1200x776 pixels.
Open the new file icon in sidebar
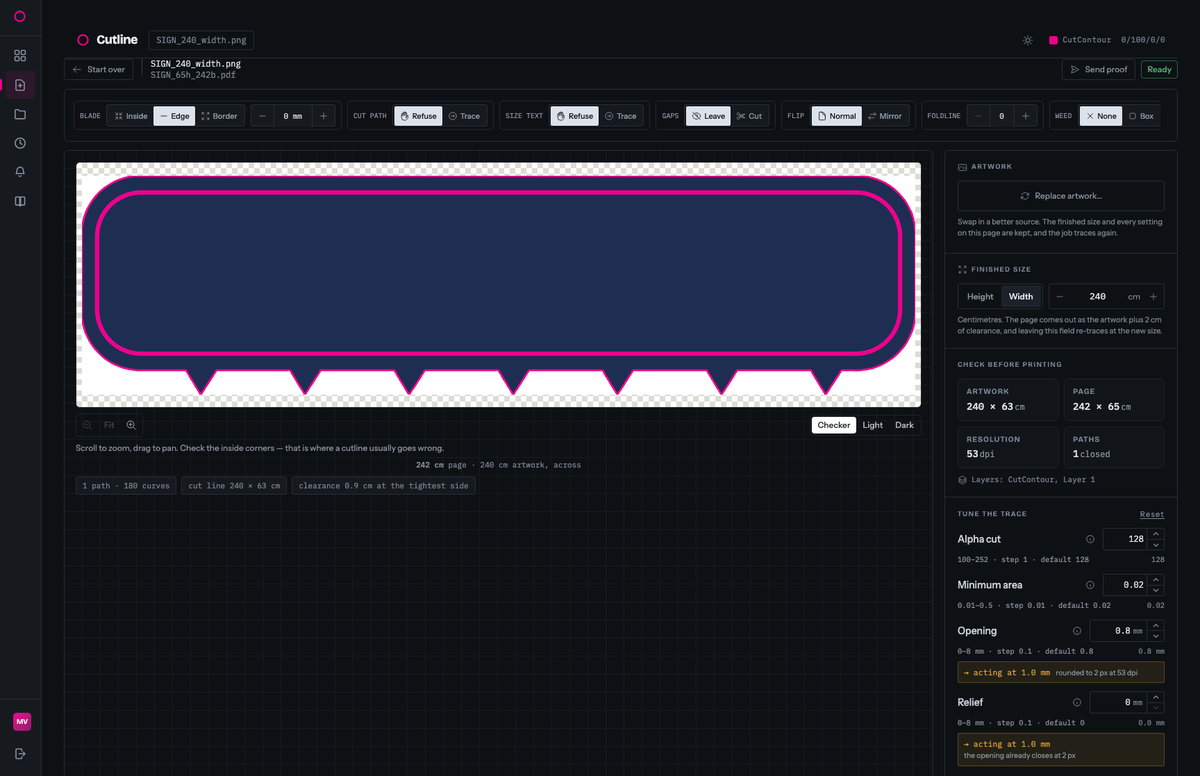[20, 85]
